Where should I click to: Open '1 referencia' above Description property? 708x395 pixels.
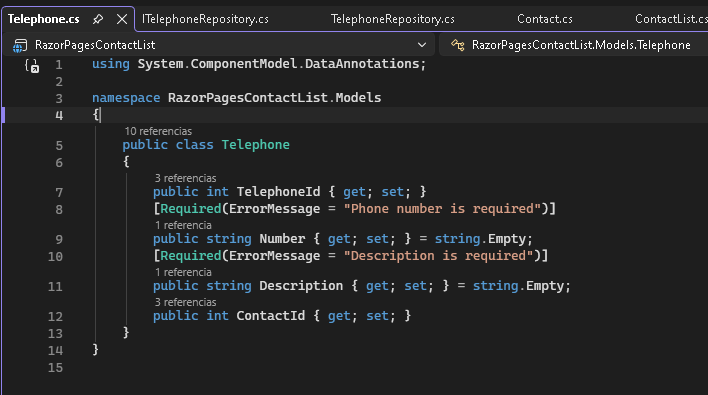pyautogui.click(x=183, y=272)
